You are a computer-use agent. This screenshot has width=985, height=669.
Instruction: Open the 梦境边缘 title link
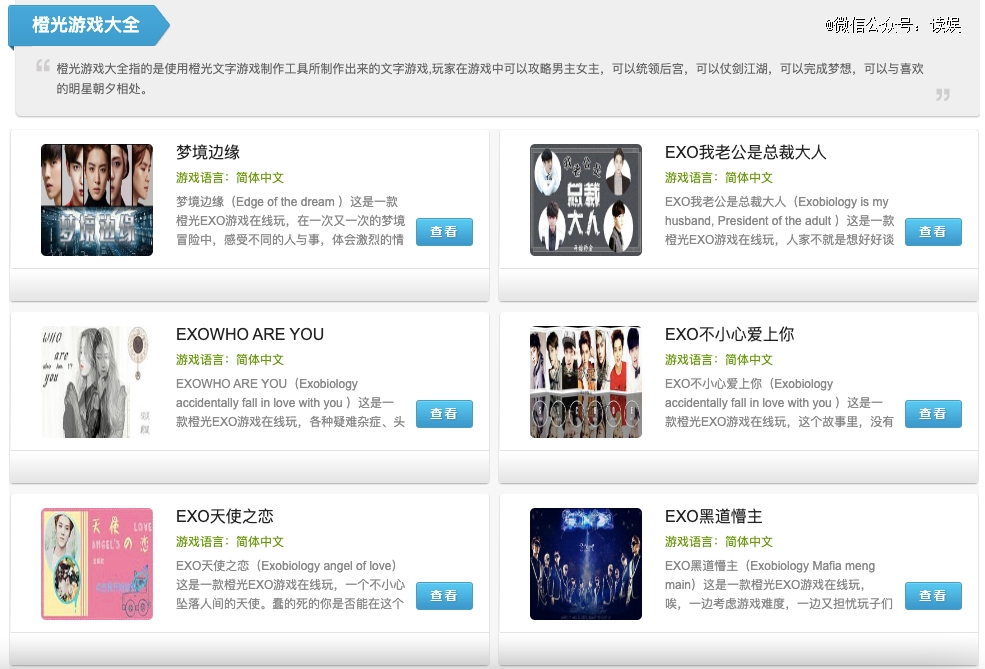(x=208, y=152)
